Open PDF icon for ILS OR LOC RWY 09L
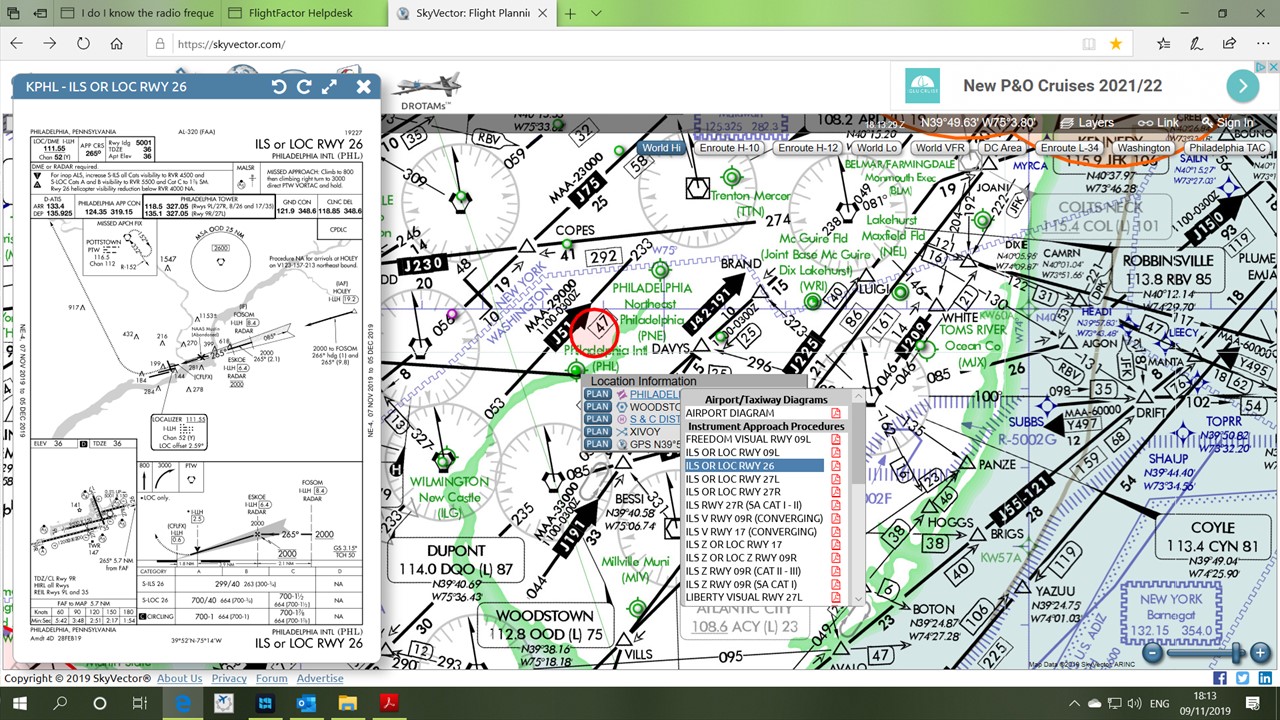 pos(836,452)
